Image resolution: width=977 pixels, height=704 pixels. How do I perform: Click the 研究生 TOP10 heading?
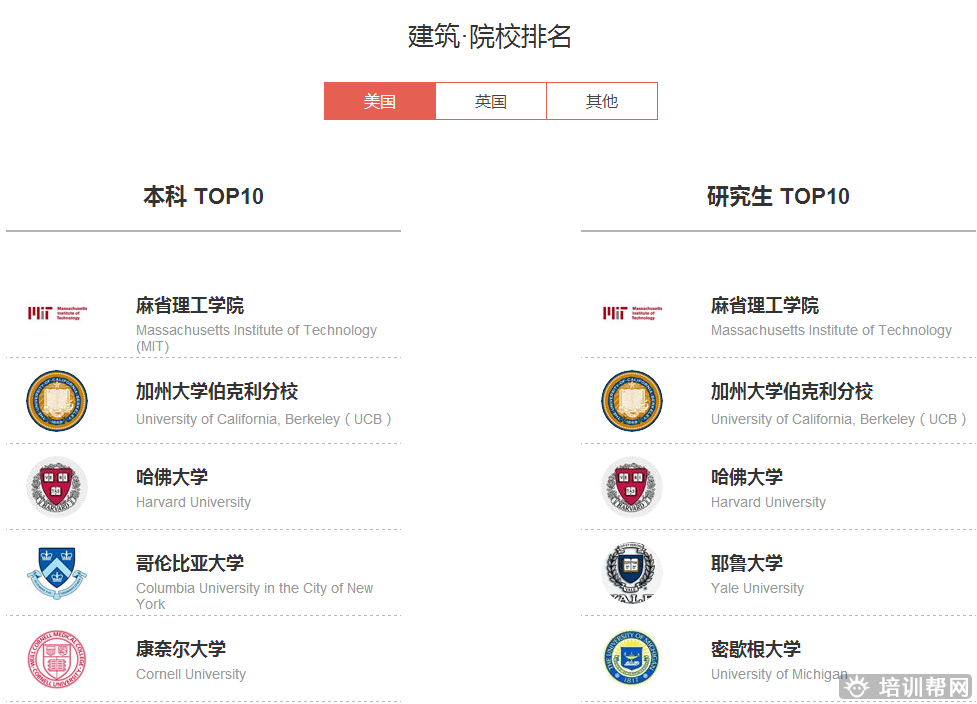(x=778, y=196)
